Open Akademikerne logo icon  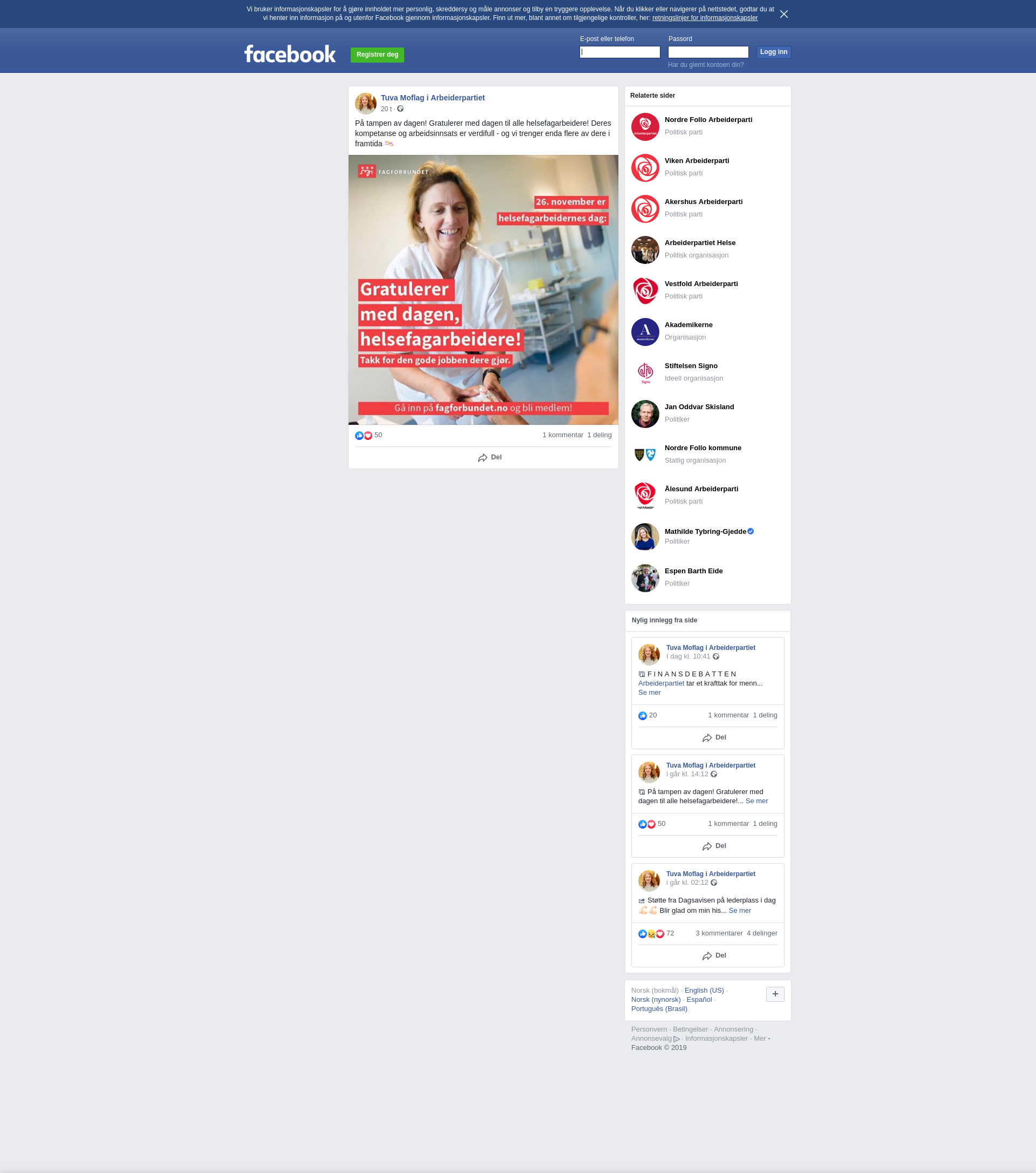click(645, 331)
